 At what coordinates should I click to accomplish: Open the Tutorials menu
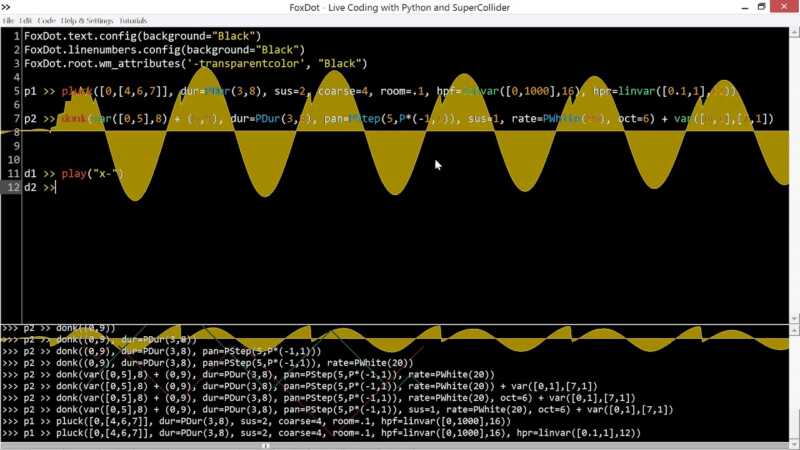tap(133, 20)
